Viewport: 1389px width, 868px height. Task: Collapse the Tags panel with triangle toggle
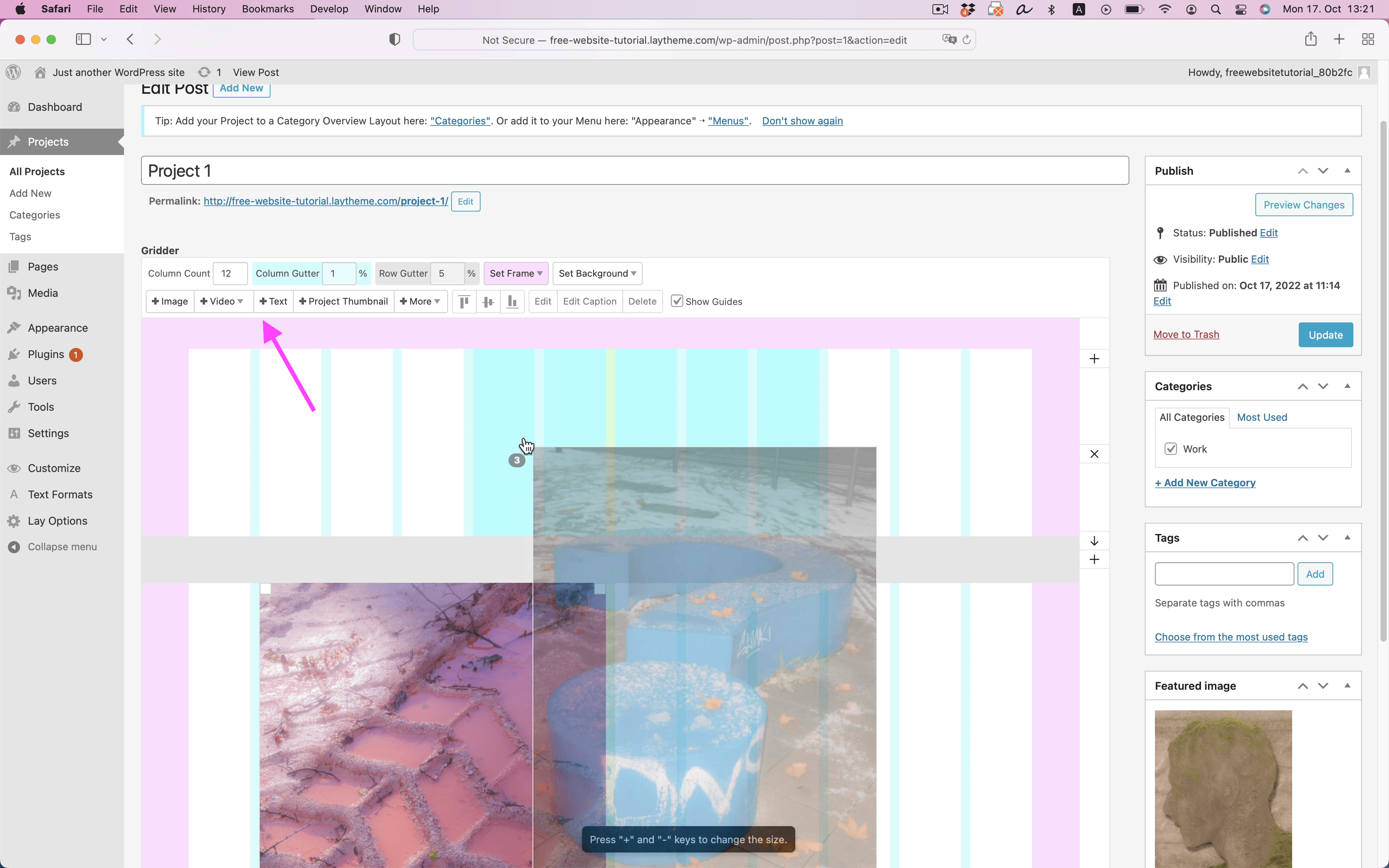[x=1347, y=537]
